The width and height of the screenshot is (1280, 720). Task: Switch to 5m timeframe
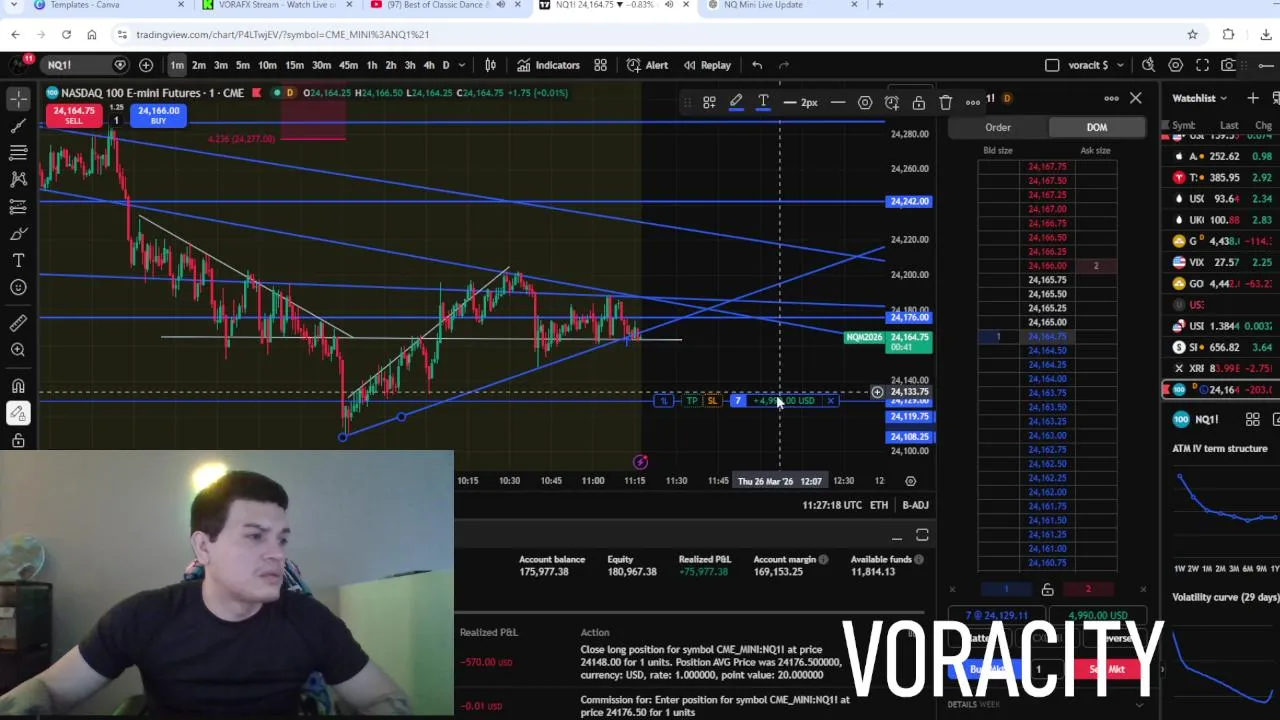coord(243,65)
